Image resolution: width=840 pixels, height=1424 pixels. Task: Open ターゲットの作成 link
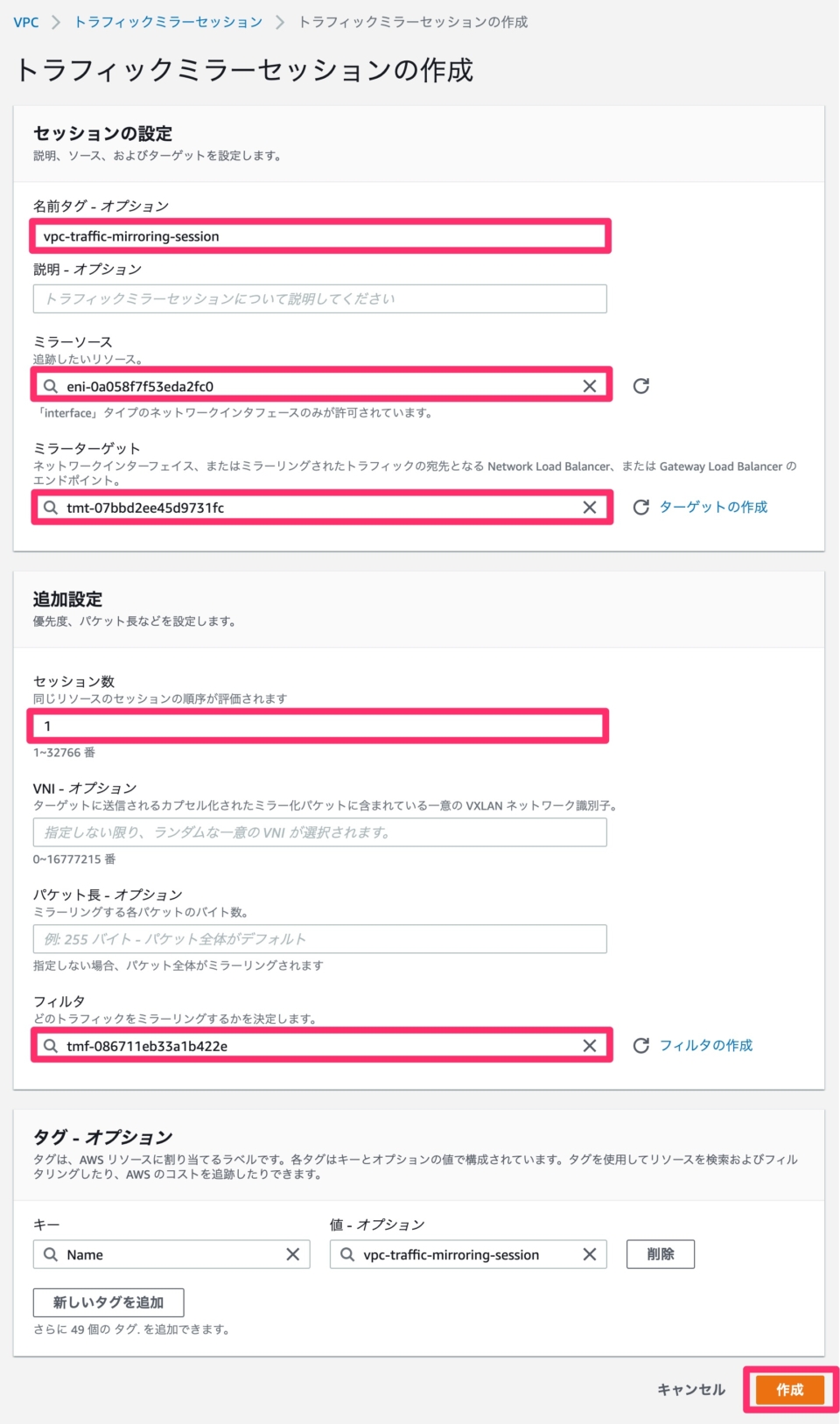pos(715,506)
